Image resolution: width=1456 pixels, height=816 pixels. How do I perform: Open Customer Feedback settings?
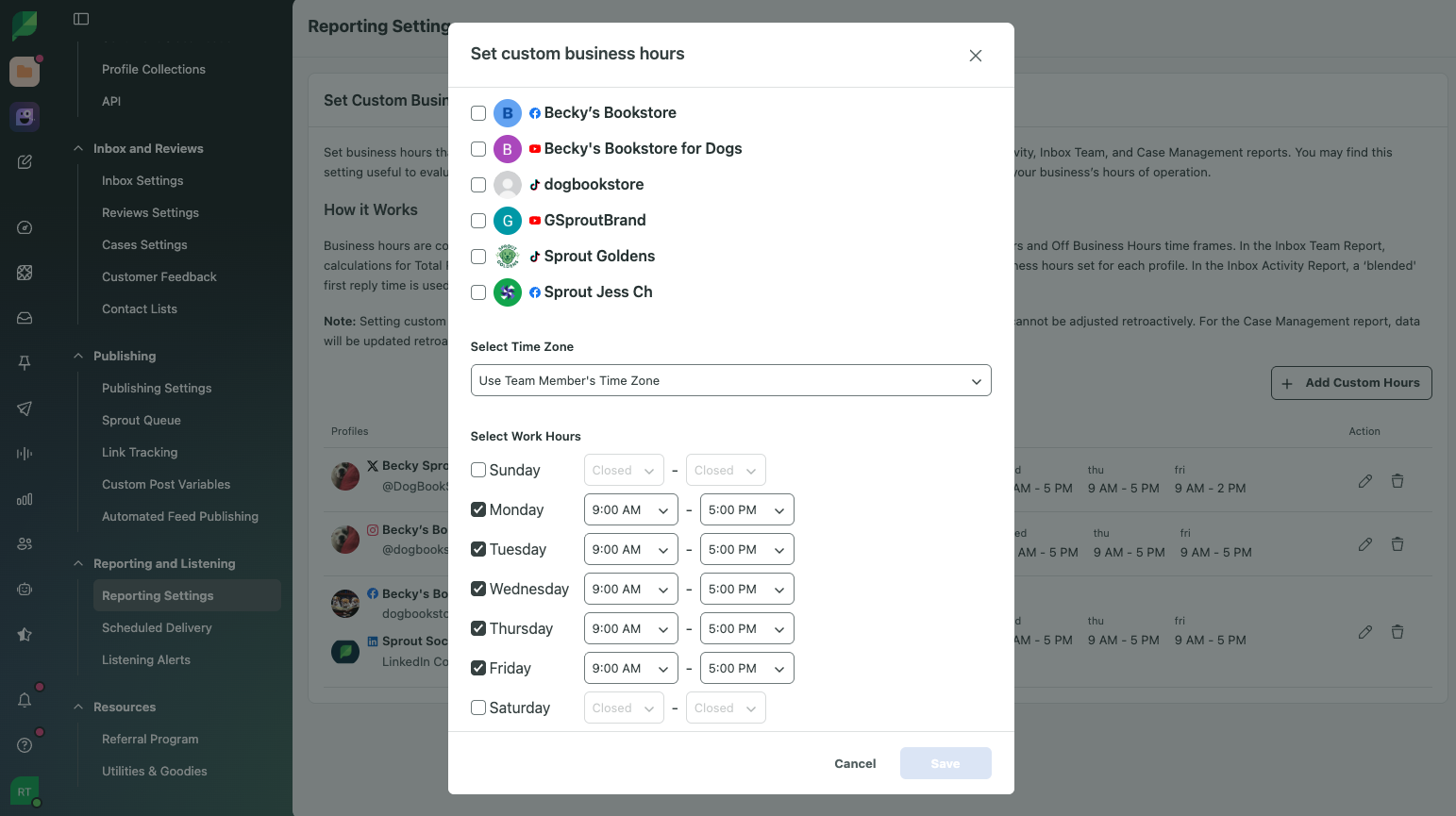click(x=159, y=276)
